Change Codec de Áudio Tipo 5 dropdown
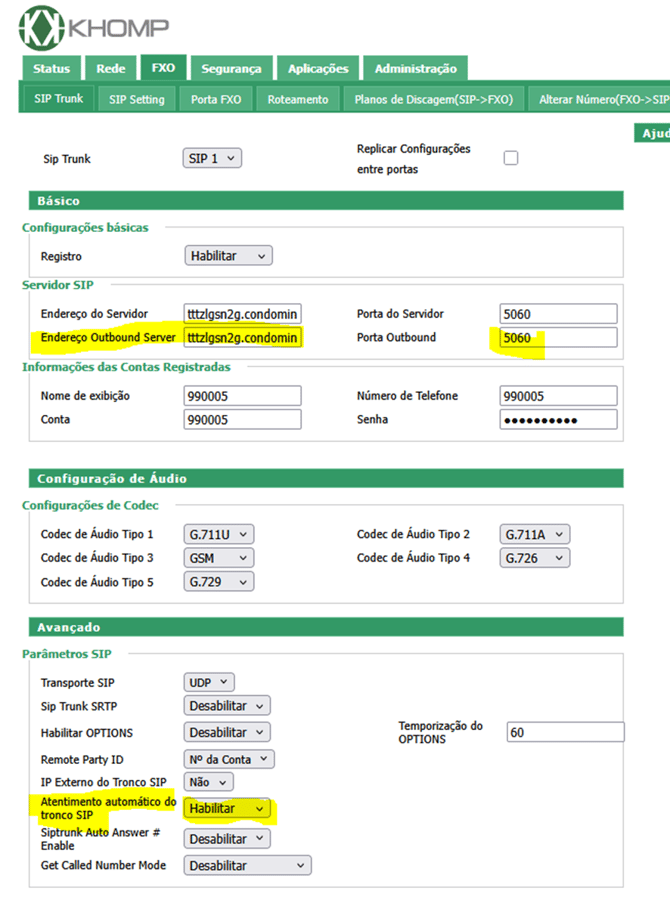 click(x=219, y=581)
